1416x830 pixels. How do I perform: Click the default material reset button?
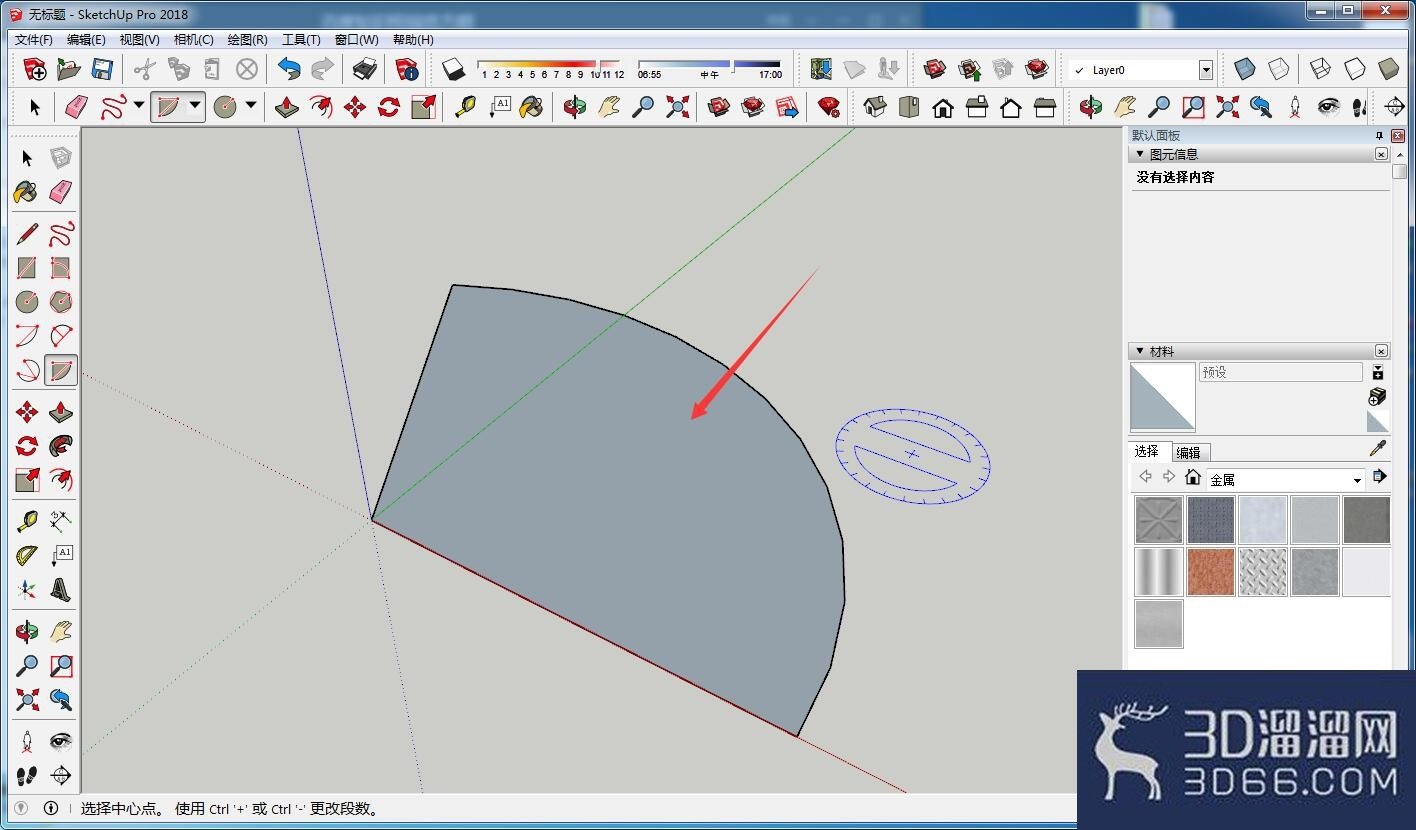(1378, 421)
